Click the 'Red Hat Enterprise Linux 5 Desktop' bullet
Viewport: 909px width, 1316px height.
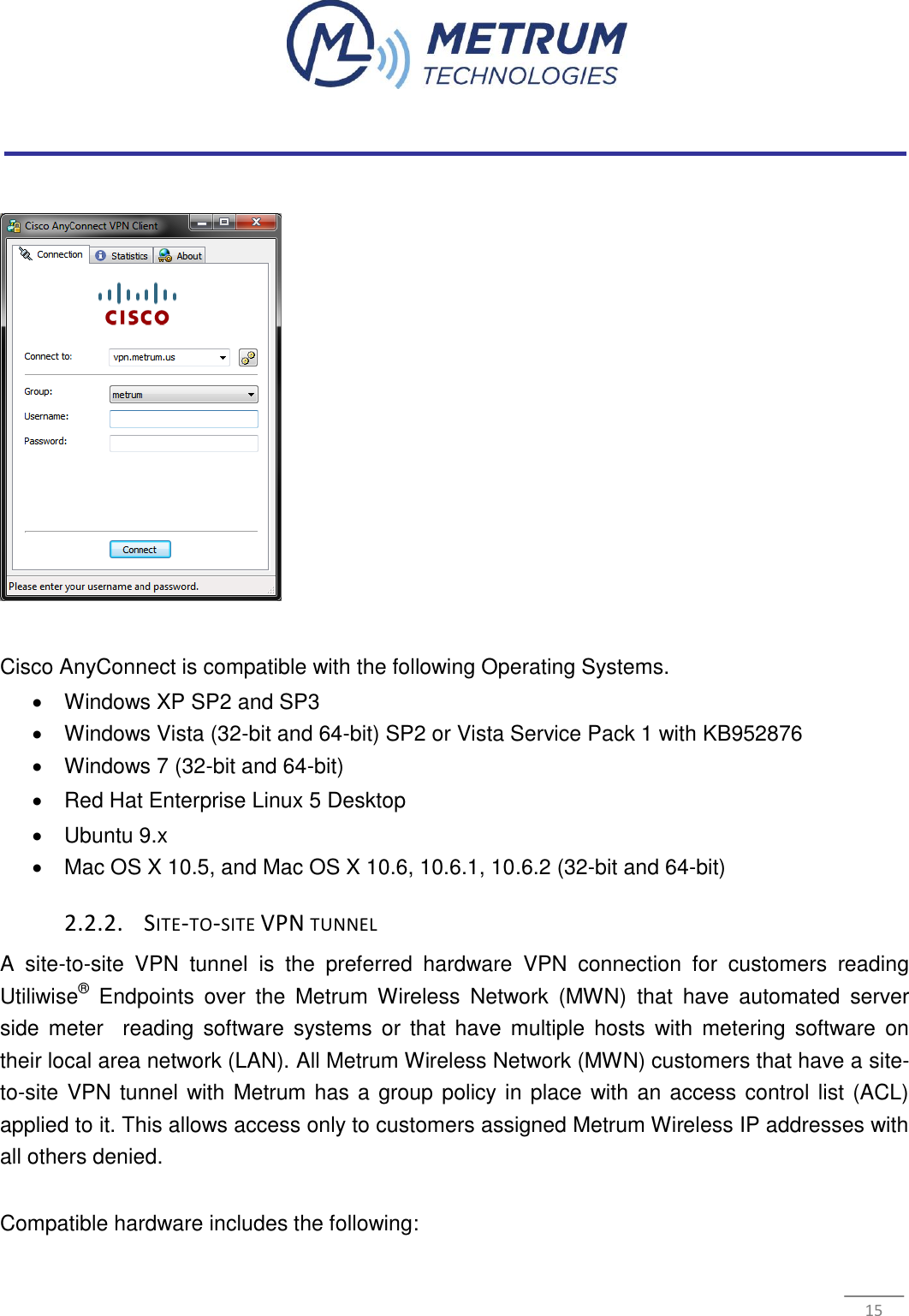[235, 801]
